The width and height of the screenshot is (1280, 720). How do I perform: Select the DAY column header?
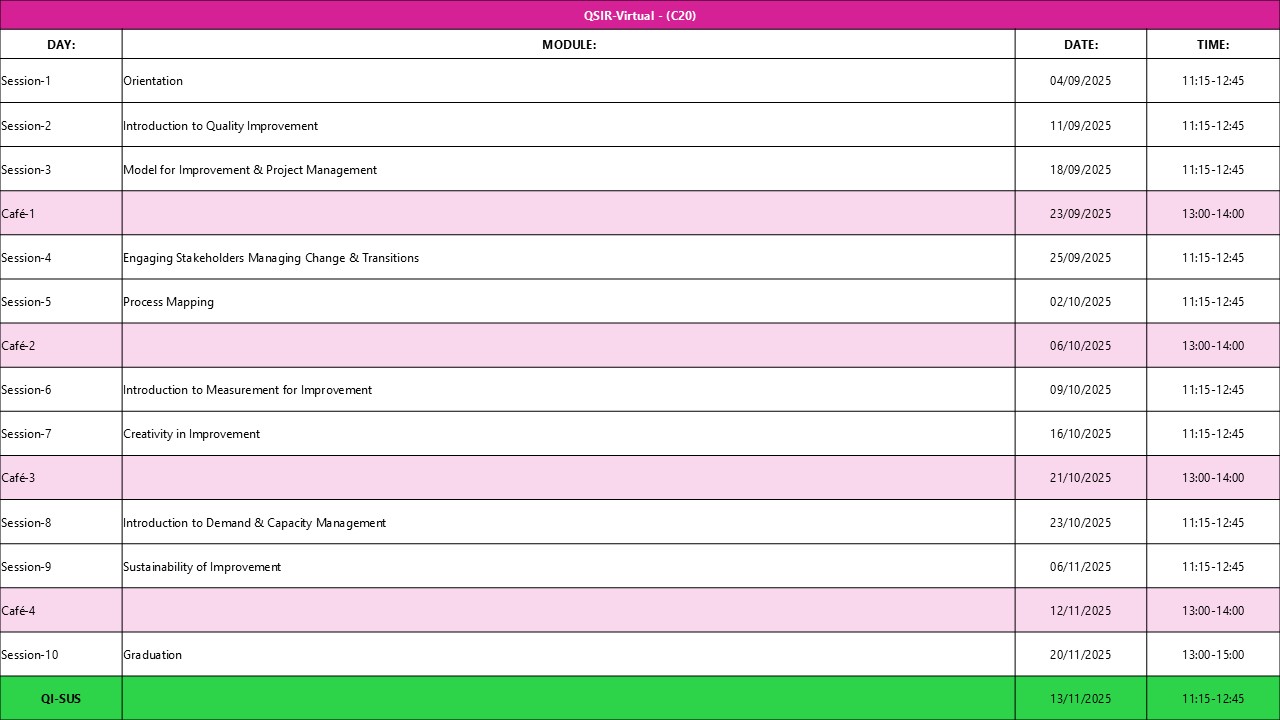pos(61,44)
